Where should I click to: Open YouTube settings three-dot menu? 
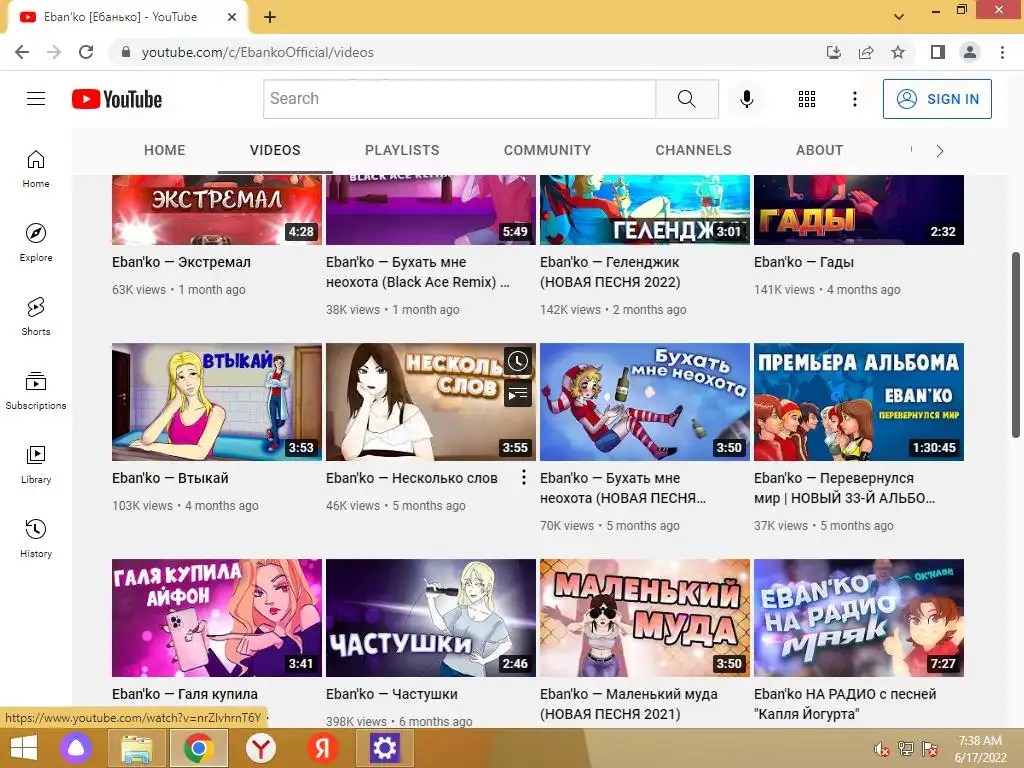pos(854,99)
